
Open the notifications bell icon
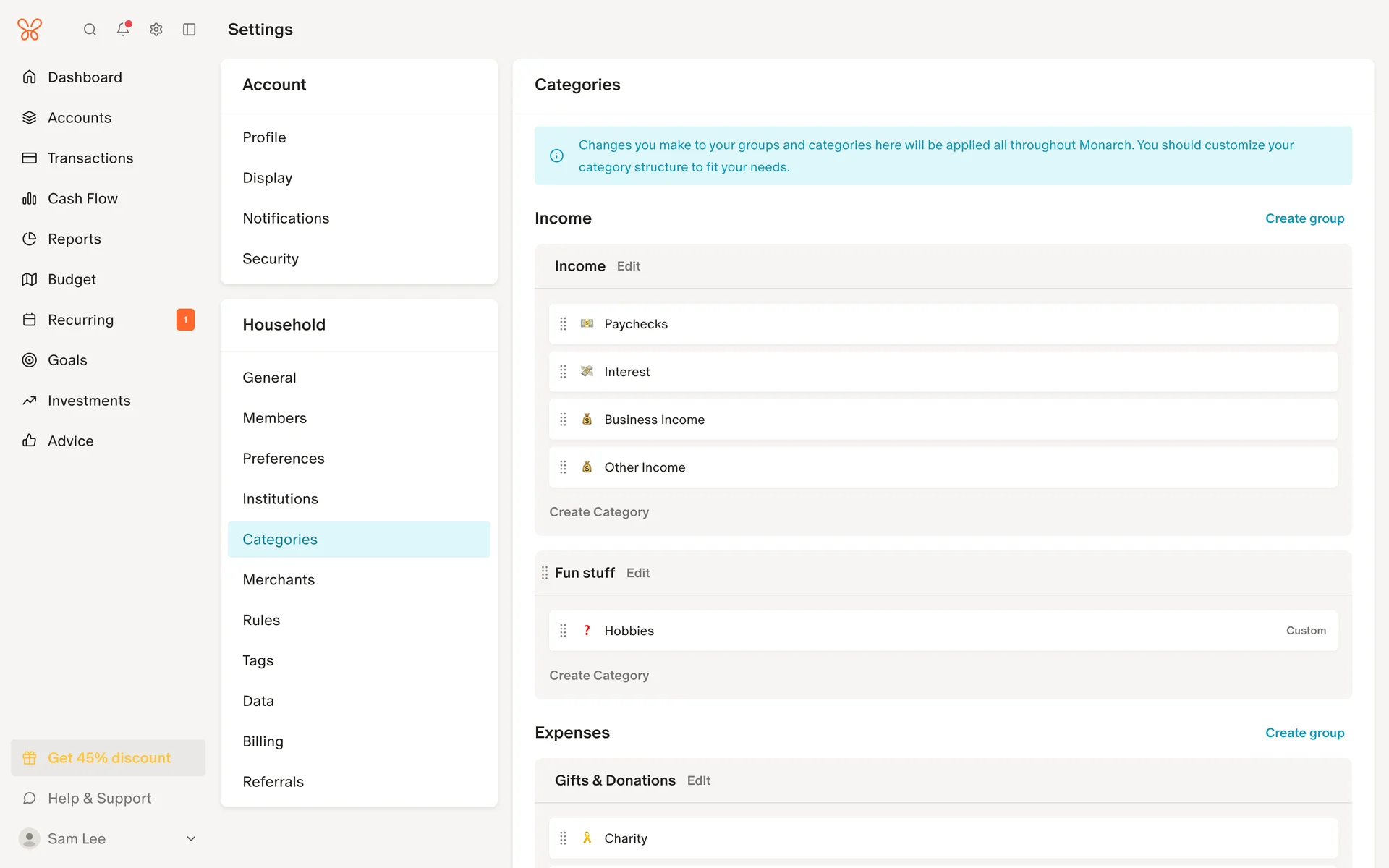123,30
